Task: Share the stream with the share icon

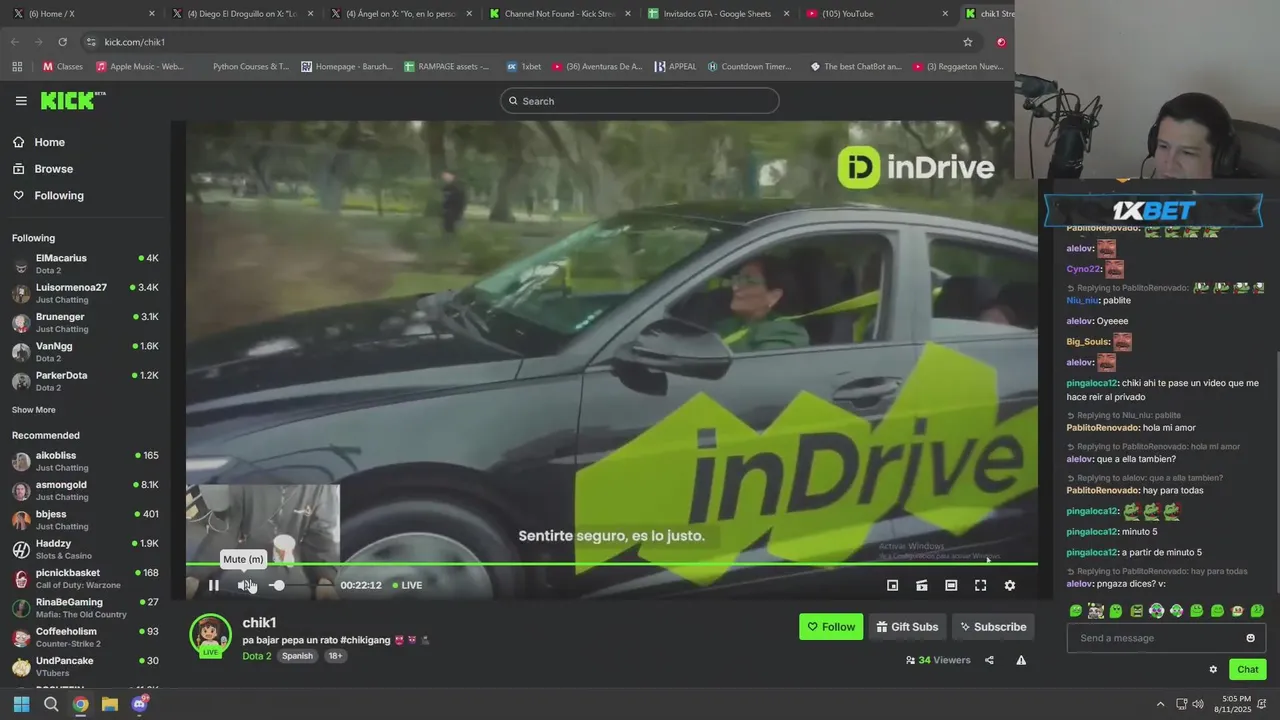Action: coord(989,660)
